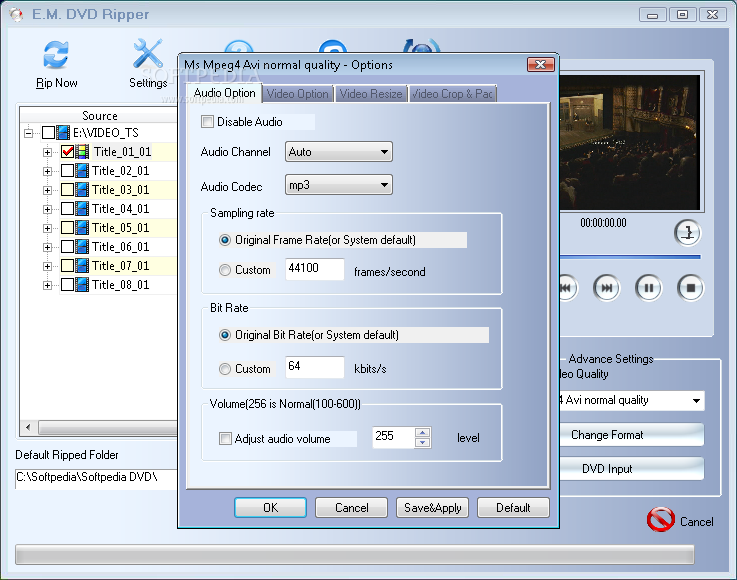737x580 pixels.
Task: Open the video quality format dropdown
Action: [632, 400]
